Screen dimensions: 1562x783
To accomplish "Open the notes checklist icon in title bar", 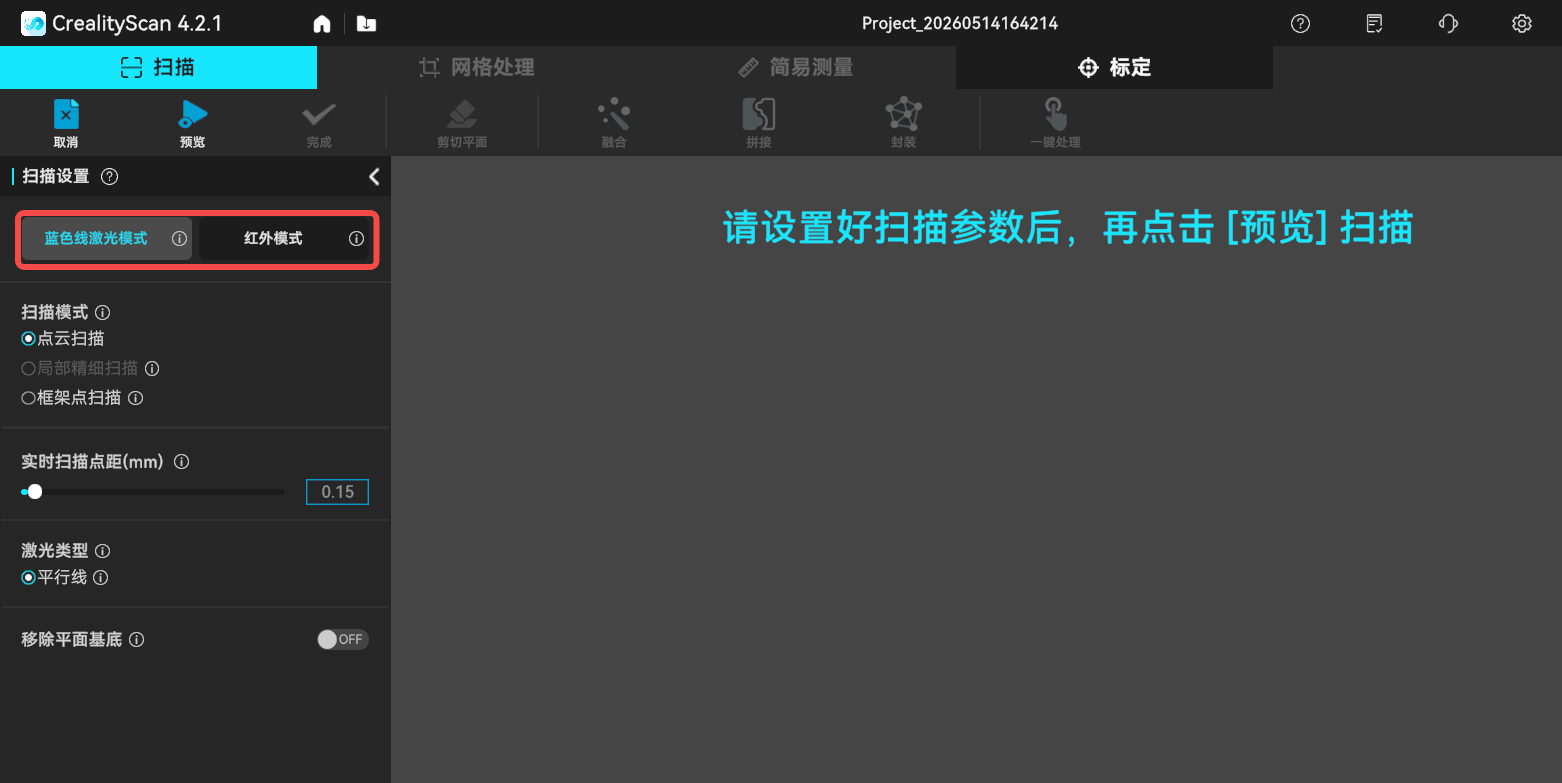I will pyautogui.click(x=1375, y=23).
